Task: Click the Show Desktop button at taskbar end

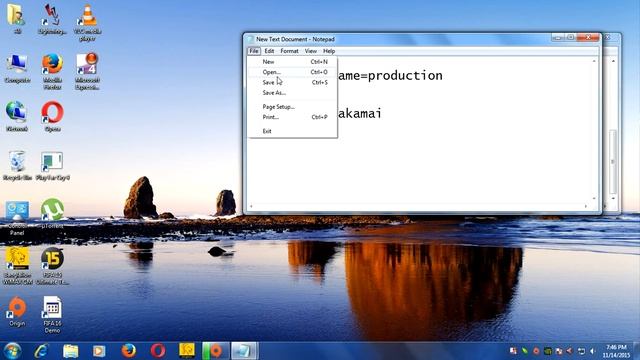Action: point(636,351)
